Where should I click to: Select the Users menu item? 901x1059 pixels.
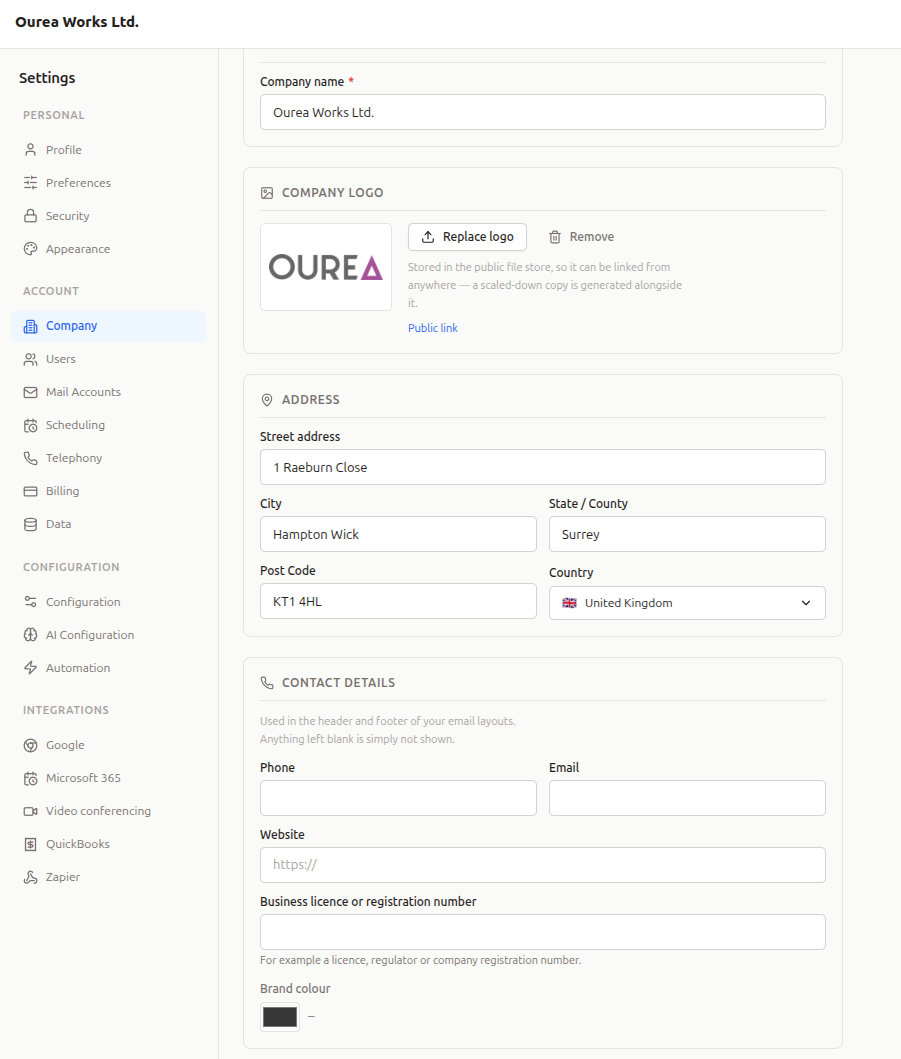[108, 359]
